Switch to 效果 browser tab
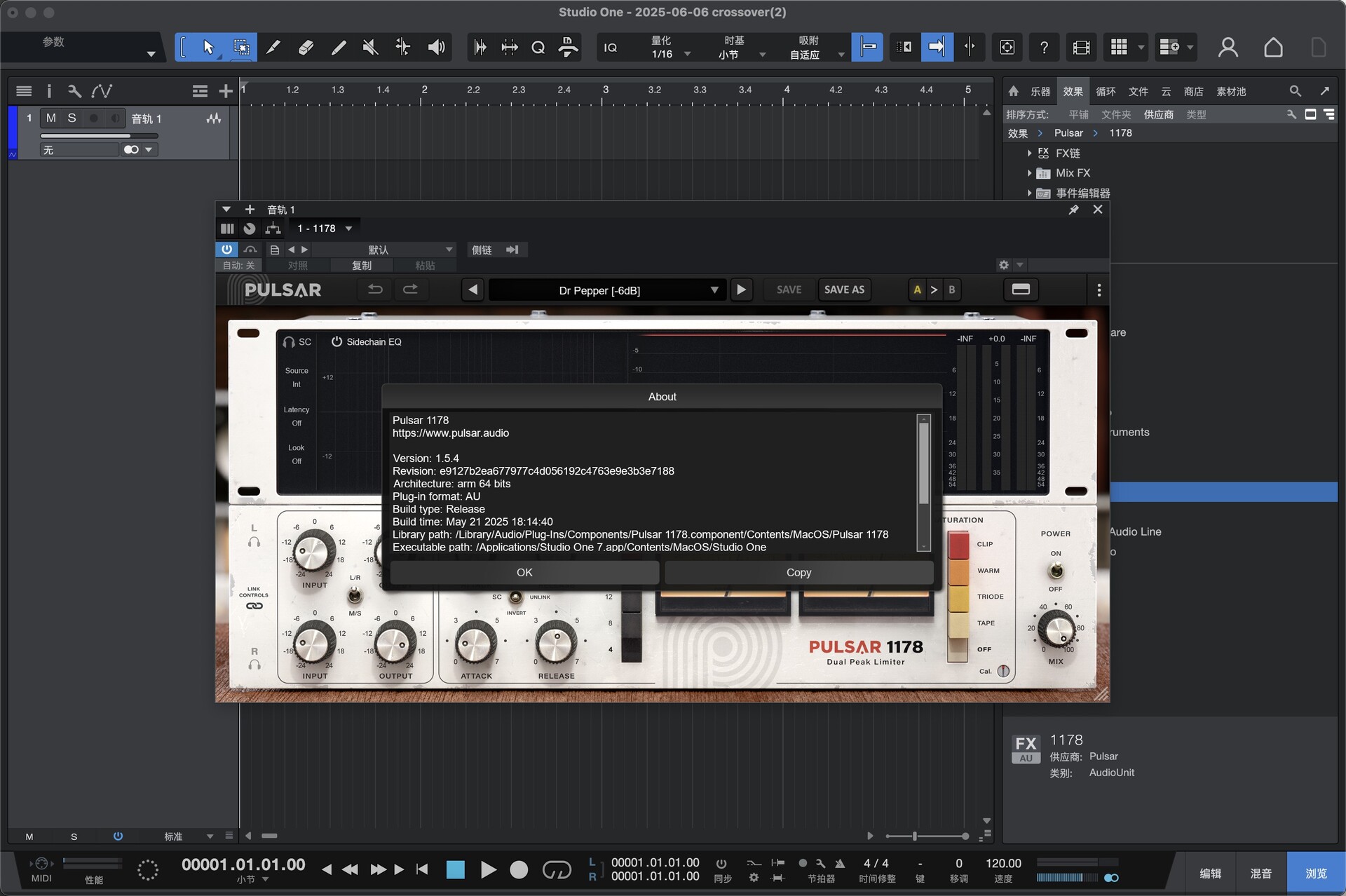 pyautogui.click(x=1073, y=92)
